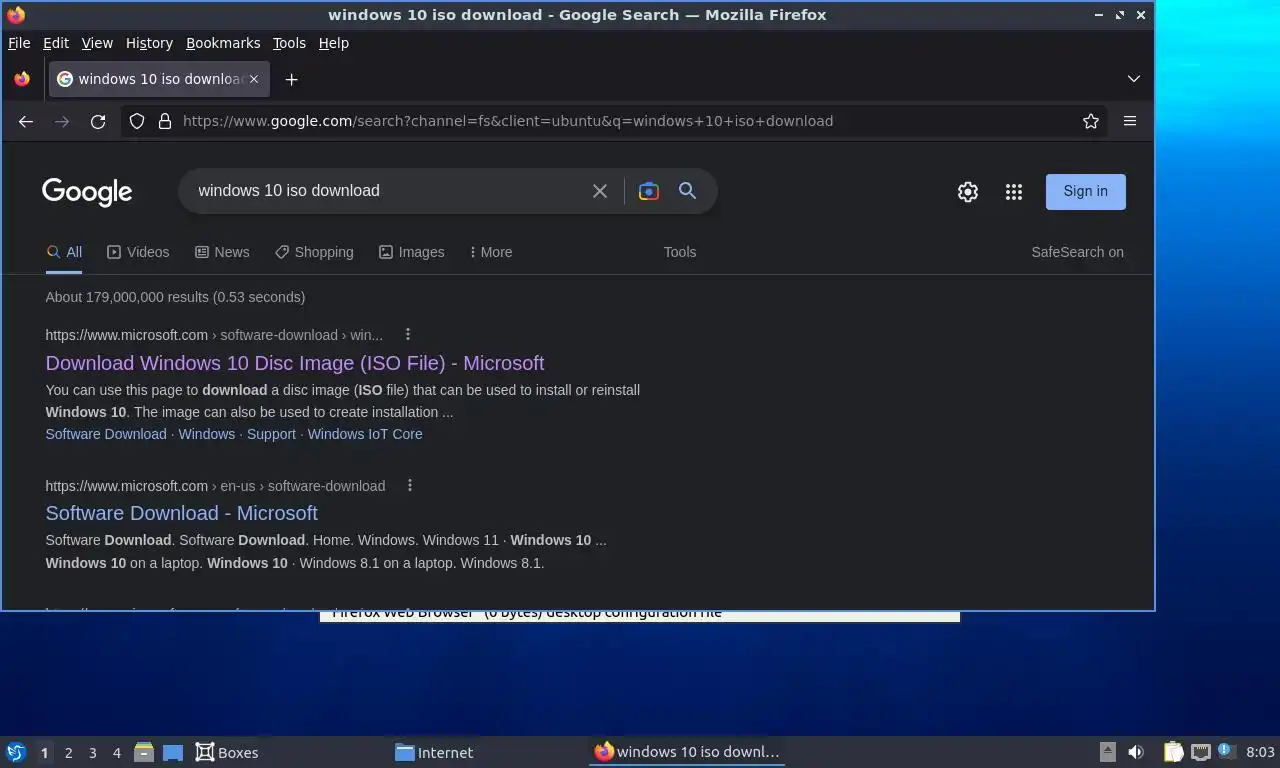Follow the Windows sitelink
This screenshot has width=1280, height=768.
pos(207,434)
